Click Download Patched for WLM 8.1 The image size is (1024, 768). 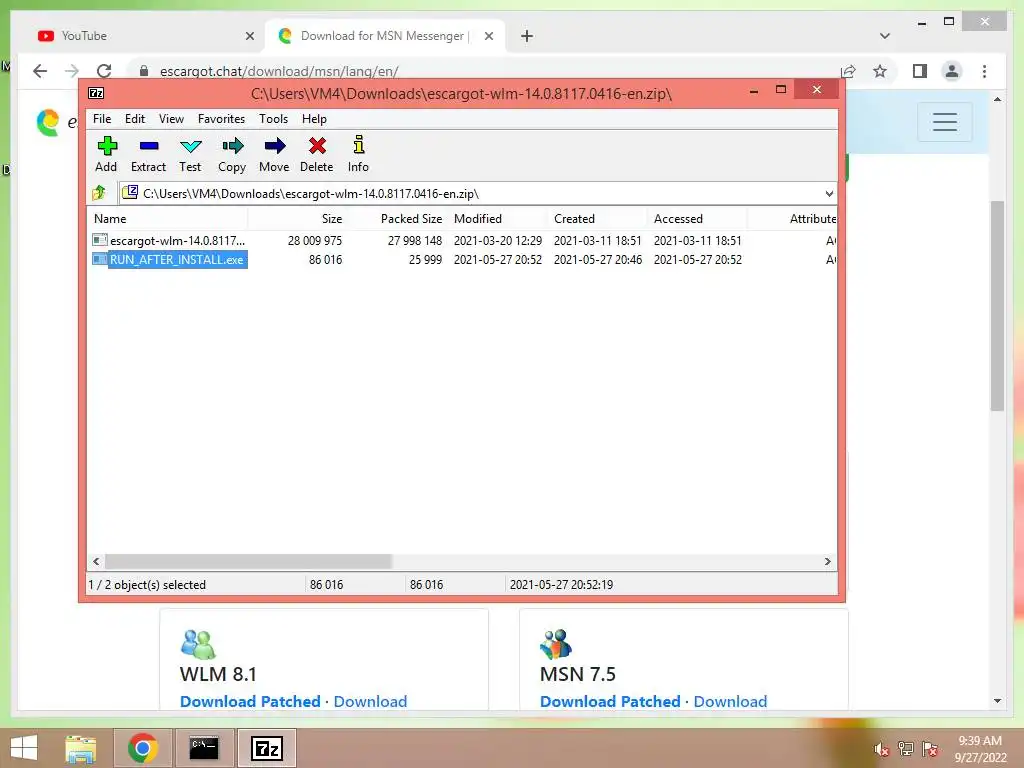[250, 701]
